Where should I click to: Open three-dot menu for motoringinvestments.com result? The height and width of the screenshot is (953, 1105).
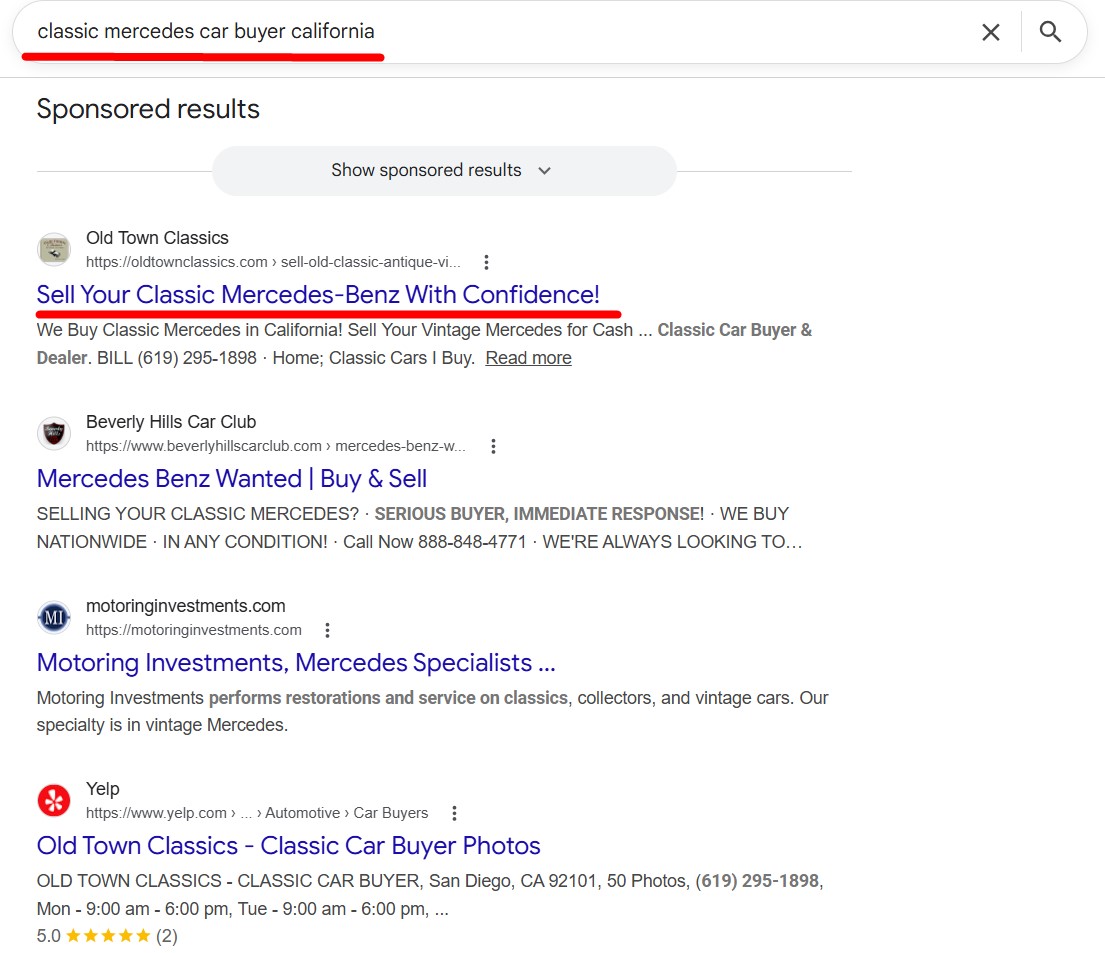click(x=327, y=631)
